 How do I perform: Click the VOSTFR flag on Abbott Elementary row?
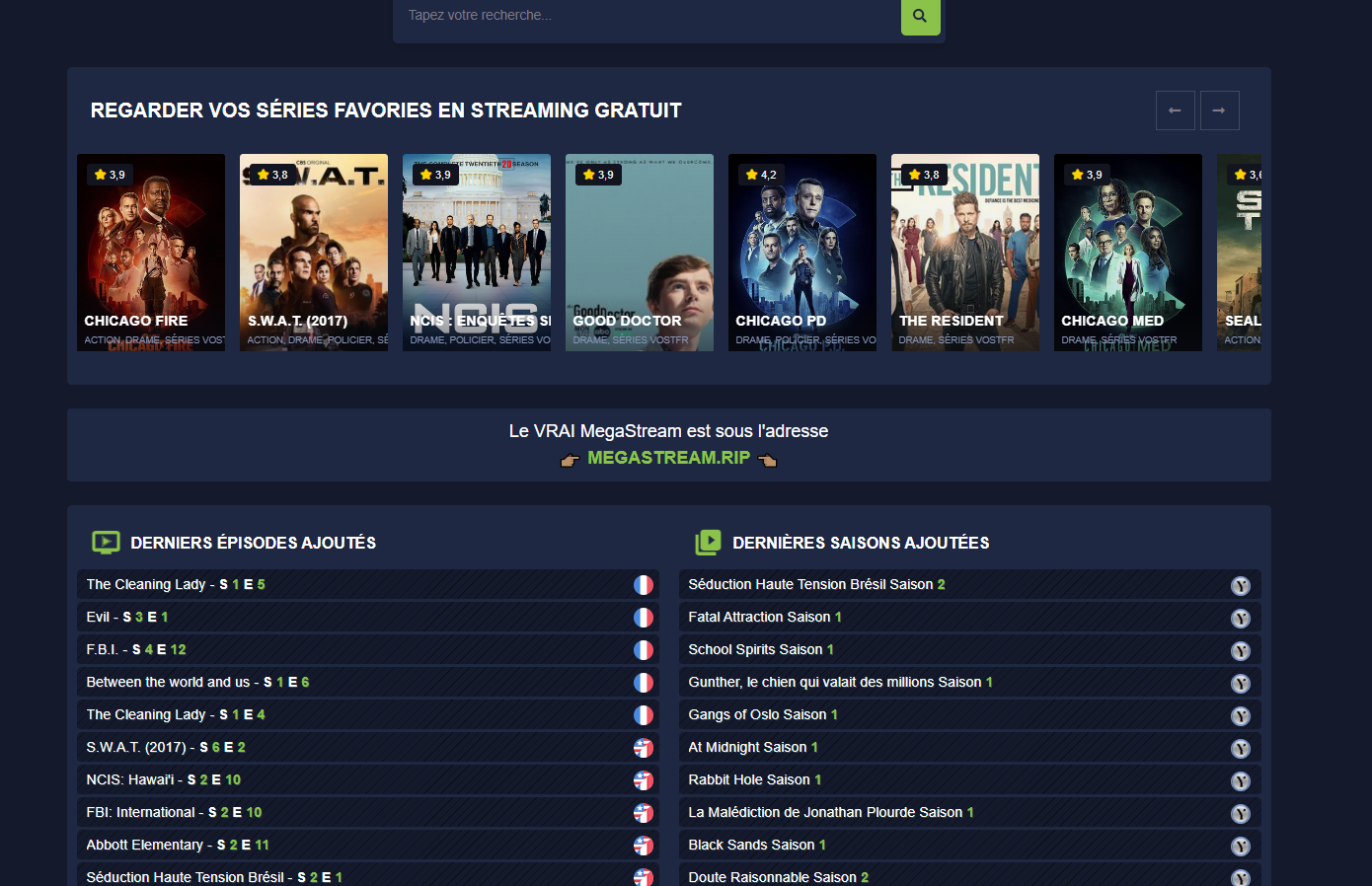coord(644,846)
